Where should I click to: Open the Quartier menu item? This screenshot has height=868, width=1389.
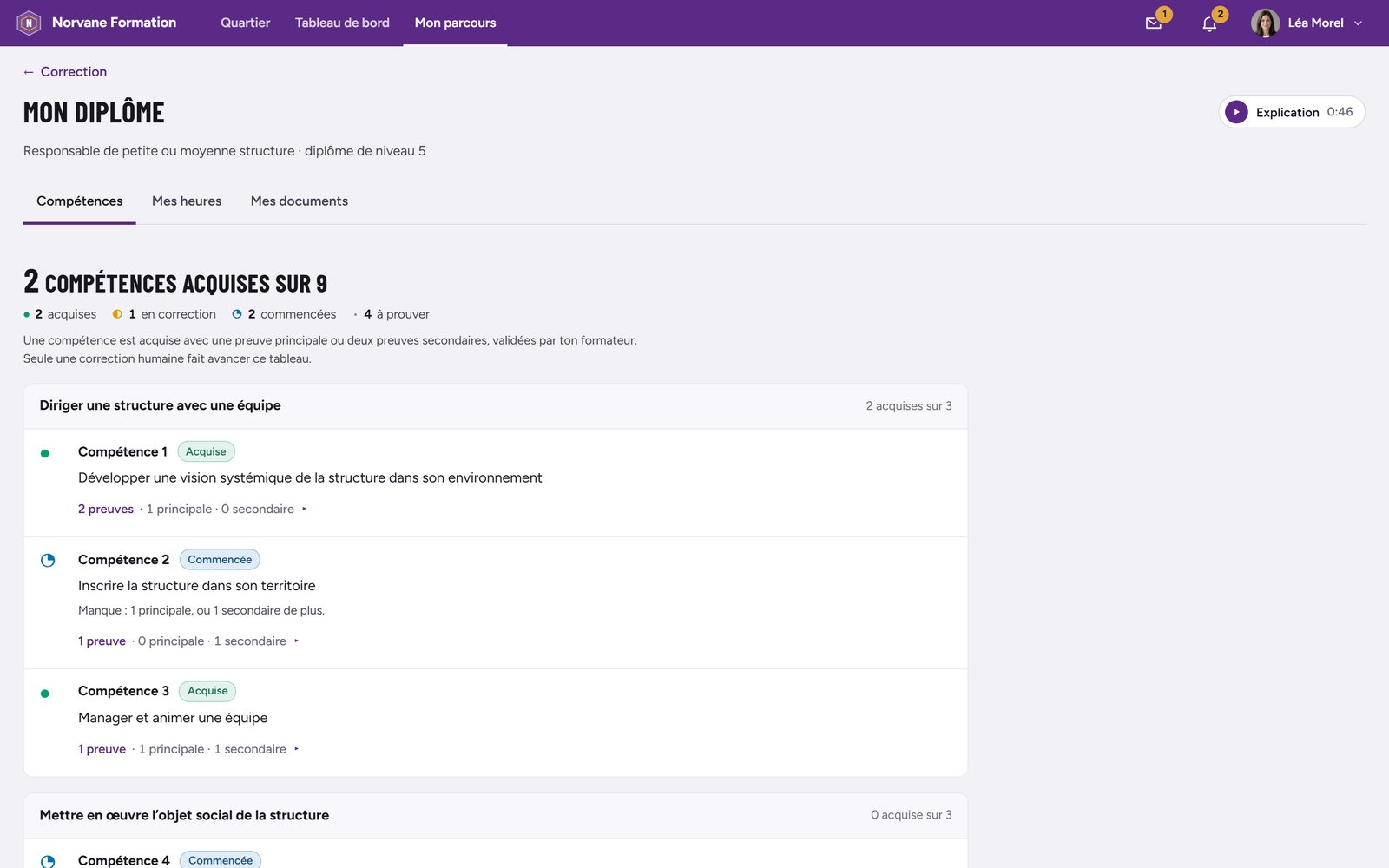[245, 23]
